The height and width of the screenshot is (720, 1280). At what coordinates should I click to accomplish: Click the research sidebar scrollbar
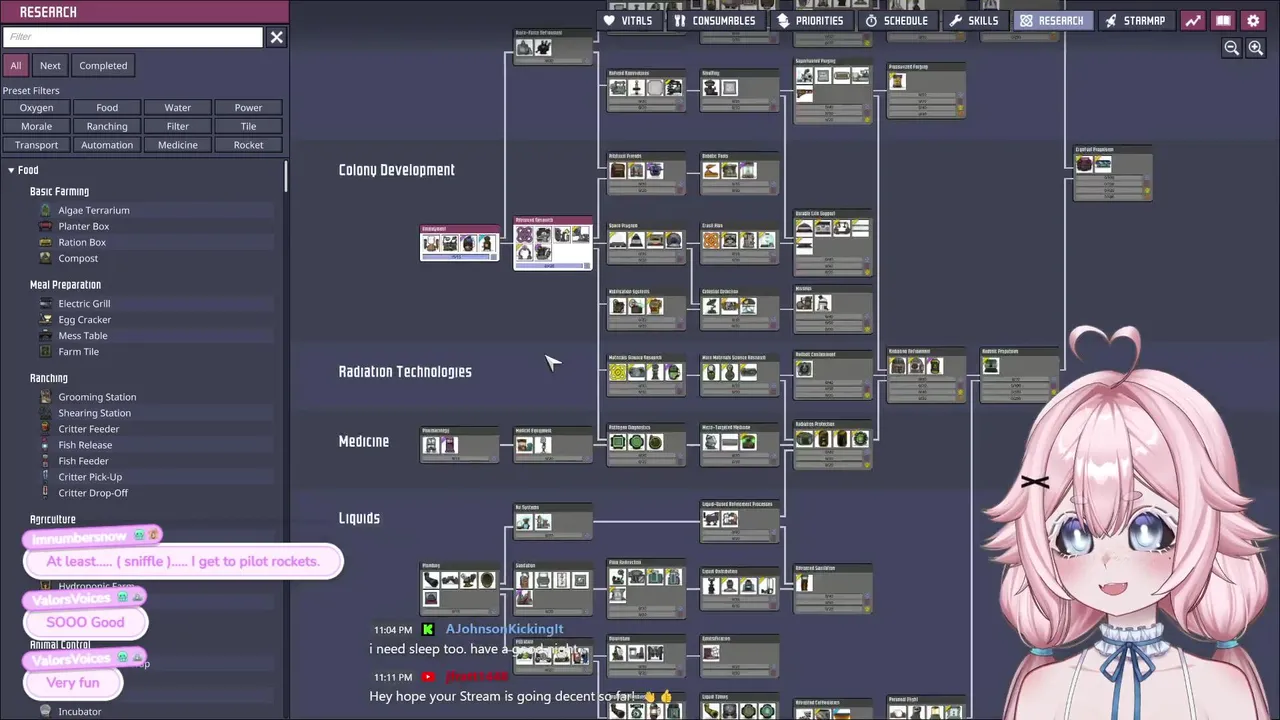click(286, 176)
